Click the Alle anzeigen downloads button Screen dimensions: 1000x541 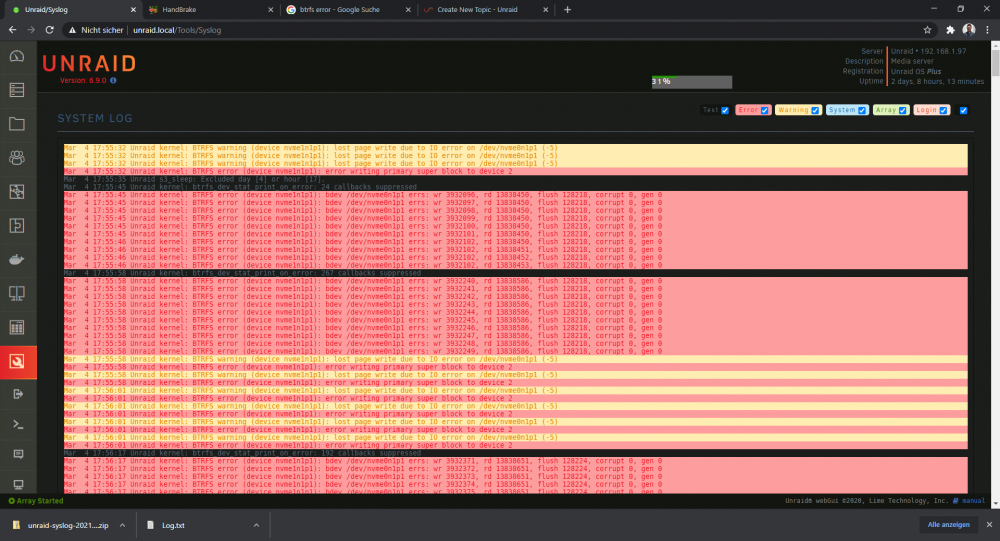948,524
